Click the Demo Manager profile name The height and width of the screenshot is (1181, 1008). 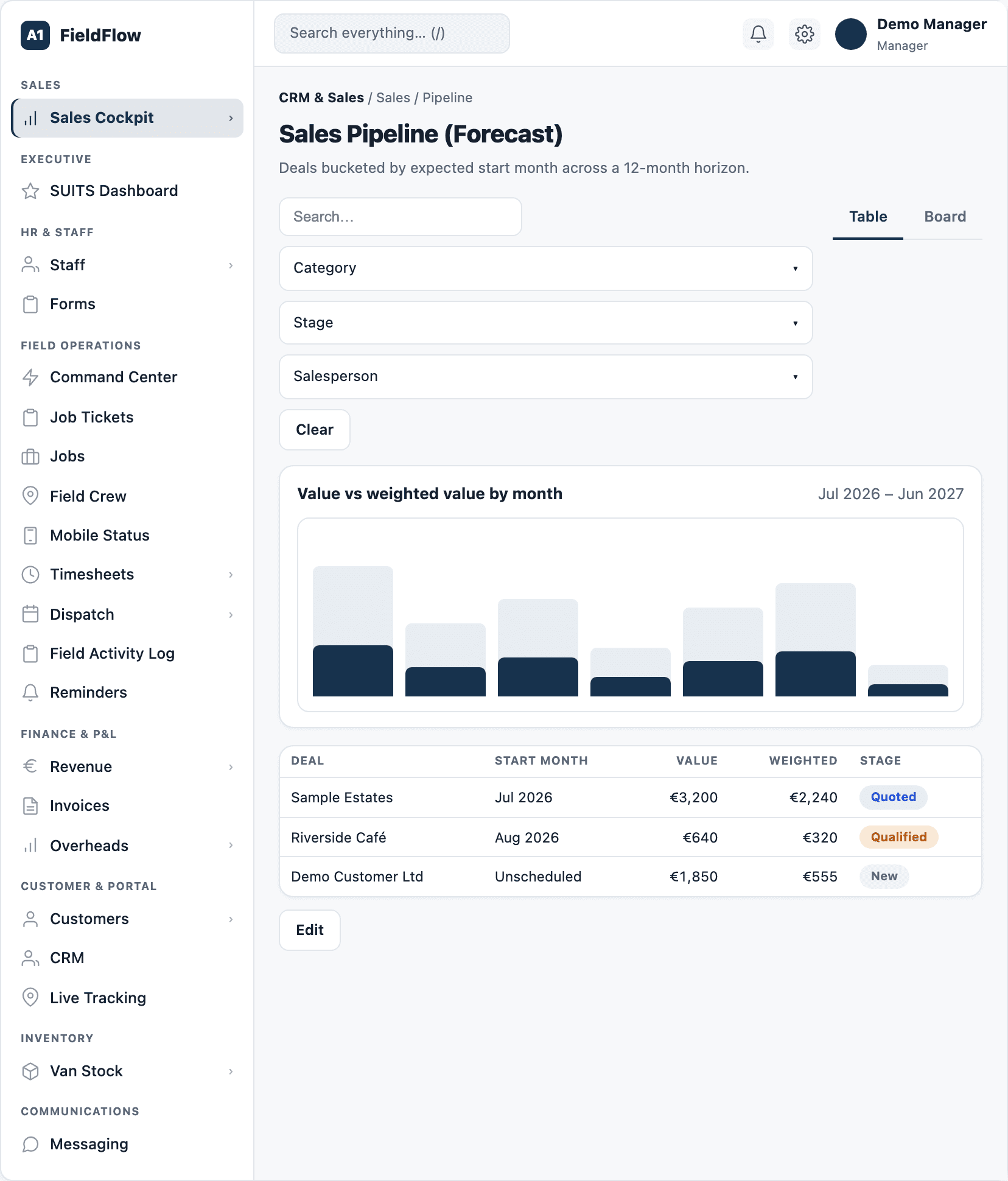931,24
